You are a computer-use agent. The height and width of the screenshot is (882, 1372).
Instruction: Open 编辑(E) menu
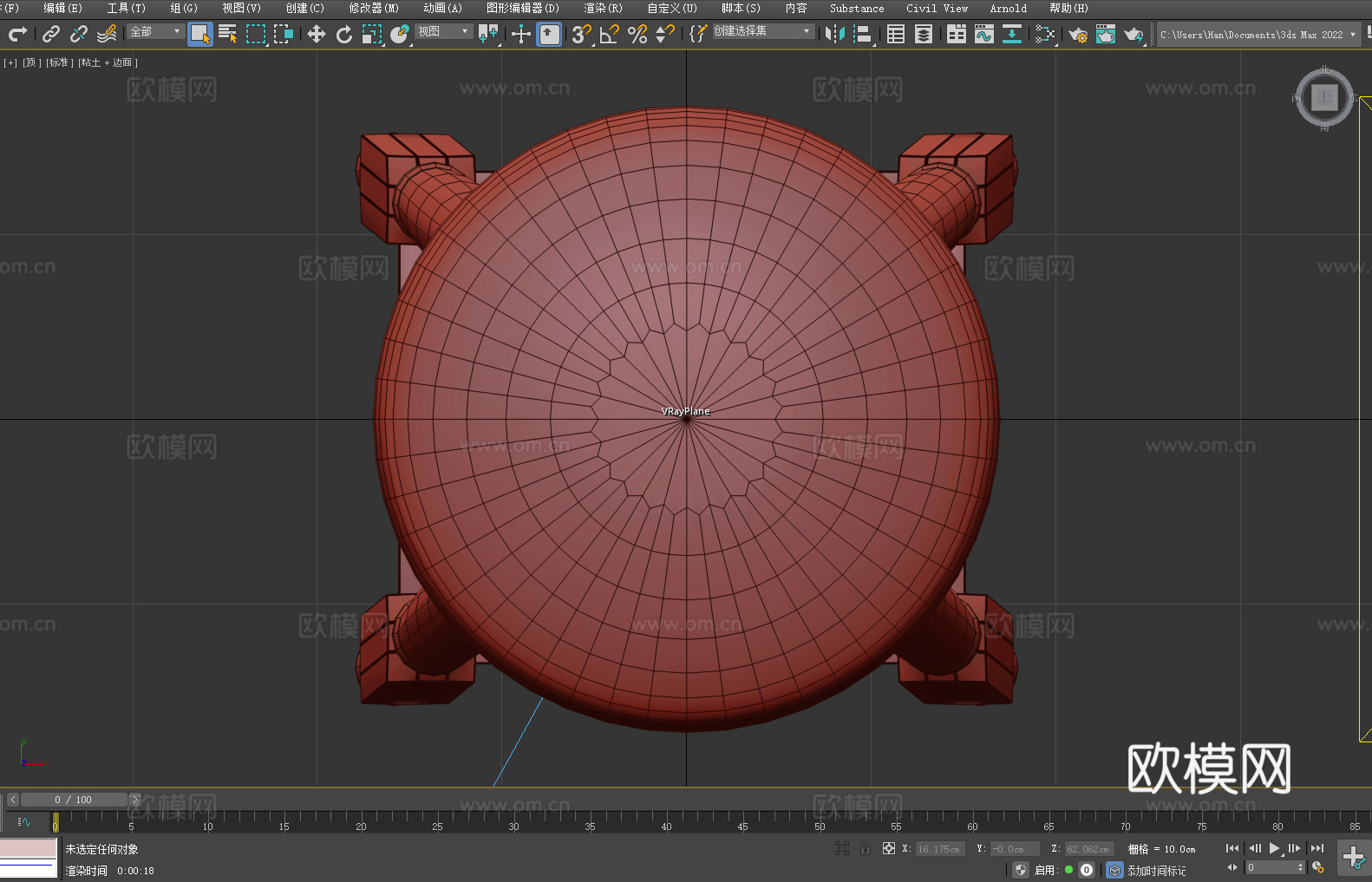[62, 8]
